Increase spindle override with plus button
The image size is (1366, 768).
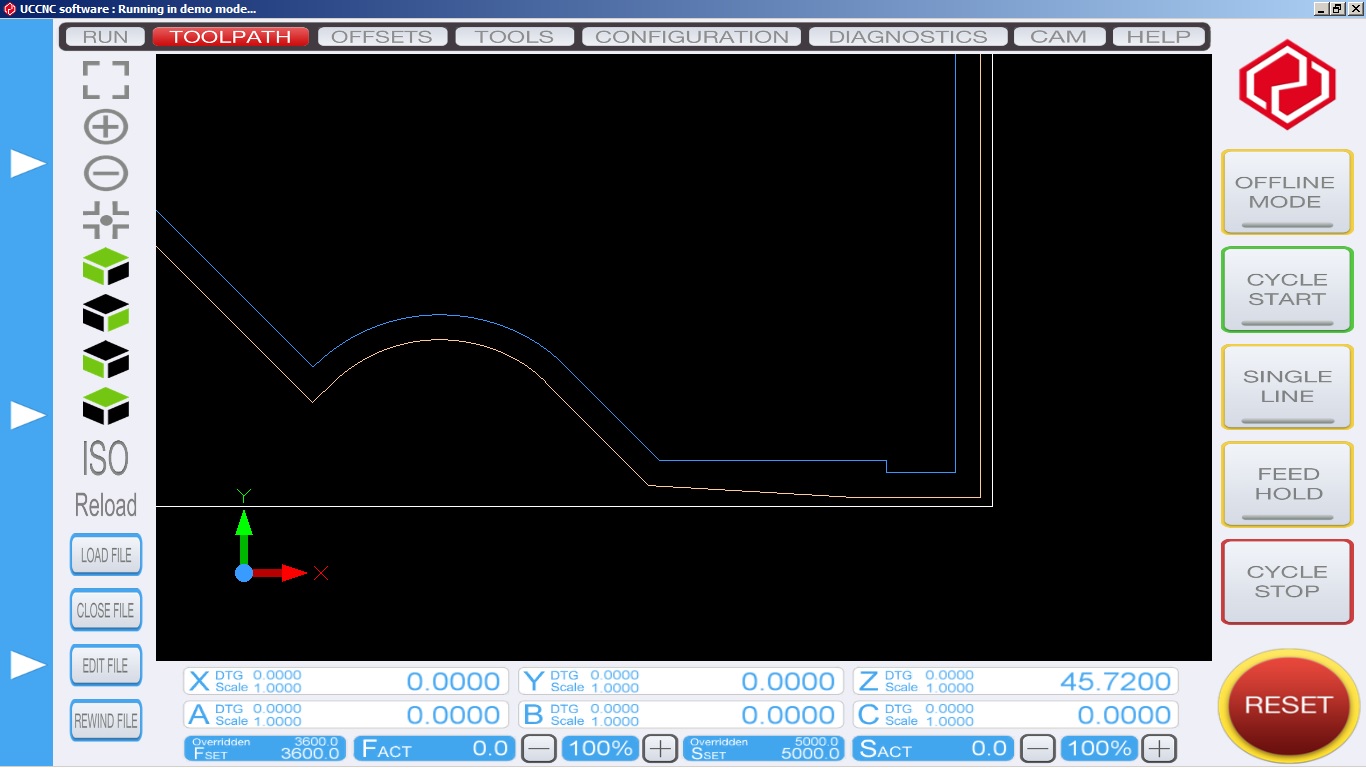pos(1159,749)
